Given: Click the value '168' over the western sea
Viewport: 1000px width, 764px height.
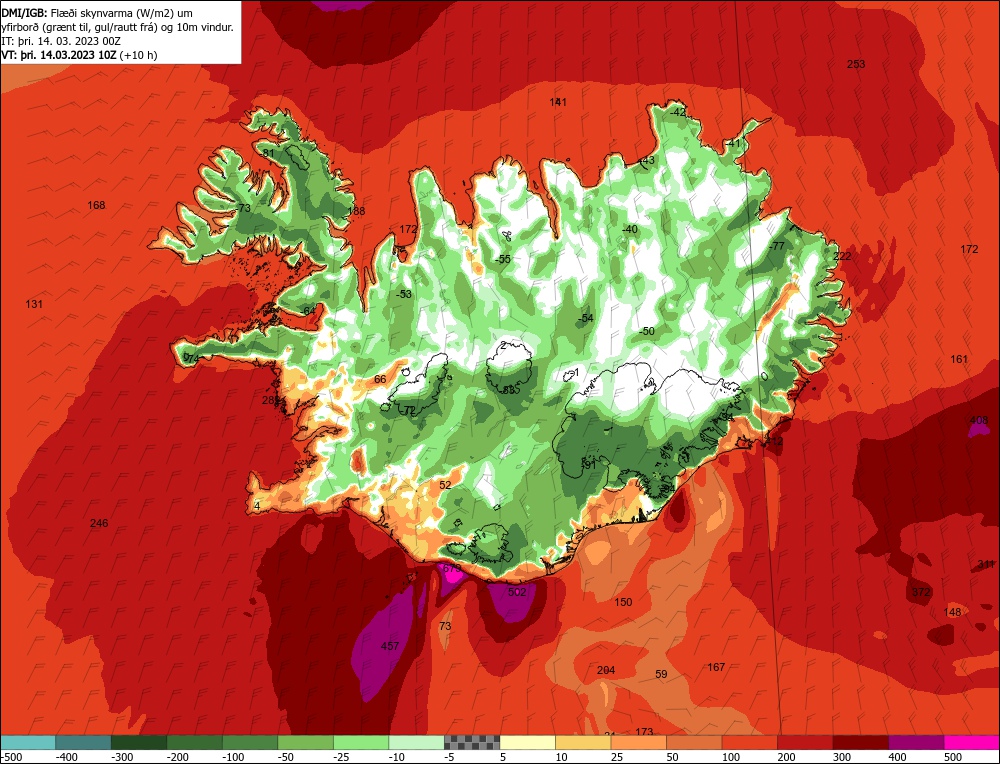Looking at the screenshot, I should coord(96,205).
